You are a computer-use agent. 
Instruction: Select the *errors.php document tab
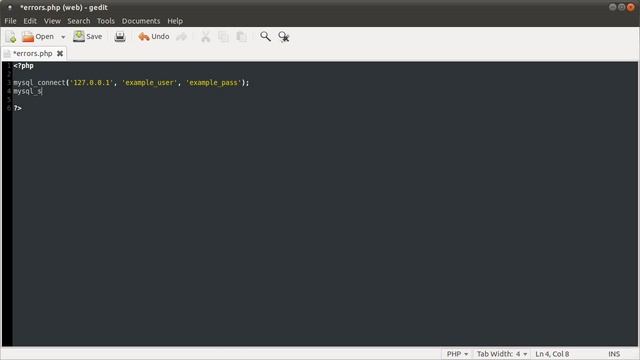point(33,53)
